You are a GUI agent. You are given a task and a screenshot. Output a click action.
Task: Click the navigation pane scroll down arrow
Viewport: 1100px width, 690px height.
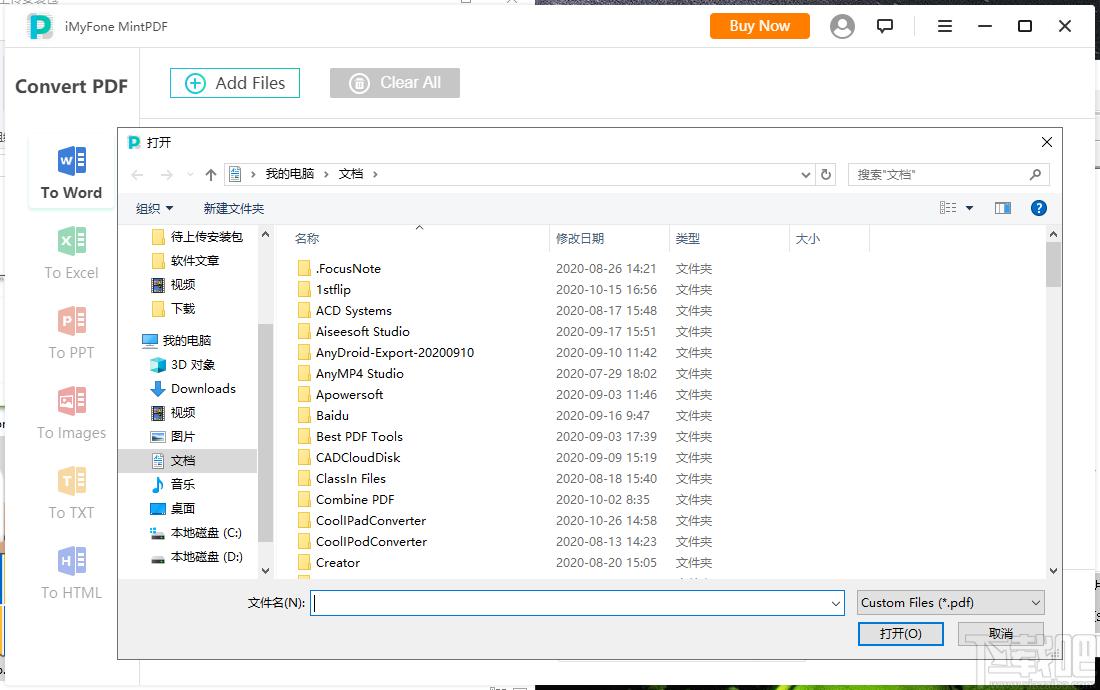coord(265,571)
